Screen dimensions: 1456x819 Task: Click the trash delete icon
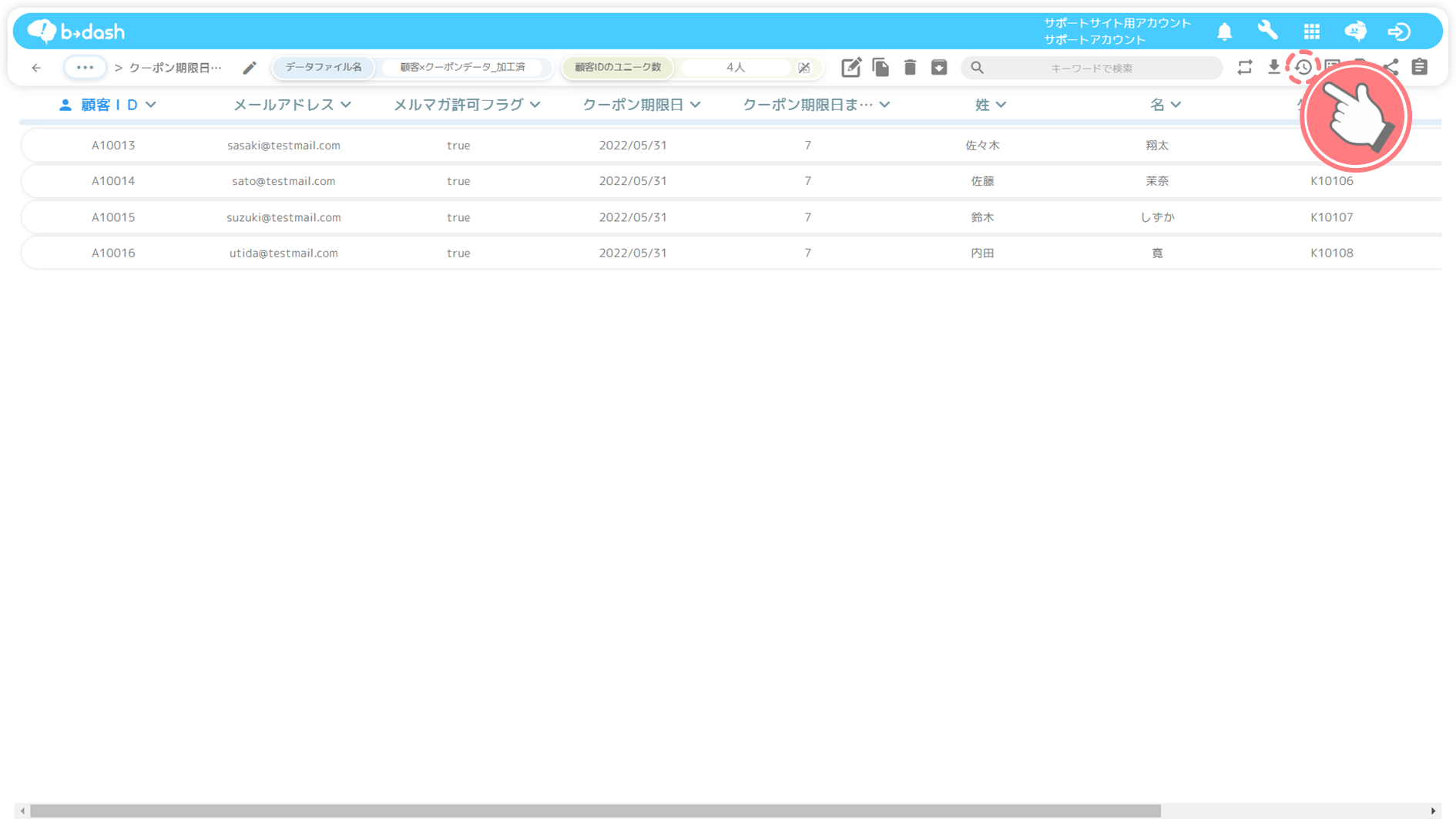(x=910, y=68)
